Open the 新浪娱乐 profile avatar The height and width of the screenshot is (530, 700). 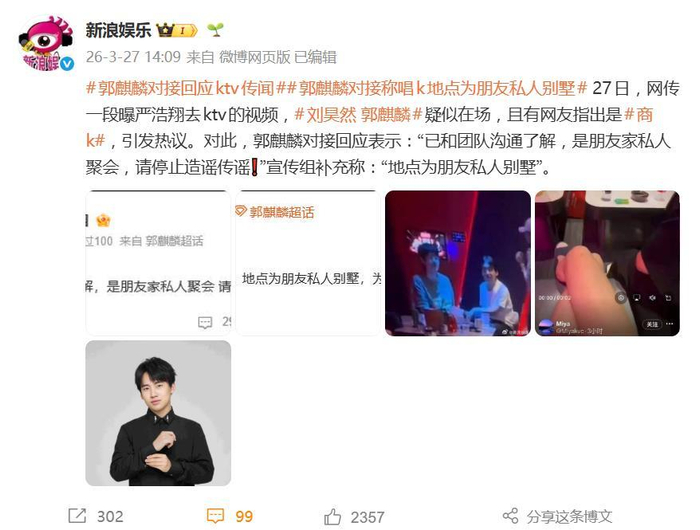(x=46, y=43)
